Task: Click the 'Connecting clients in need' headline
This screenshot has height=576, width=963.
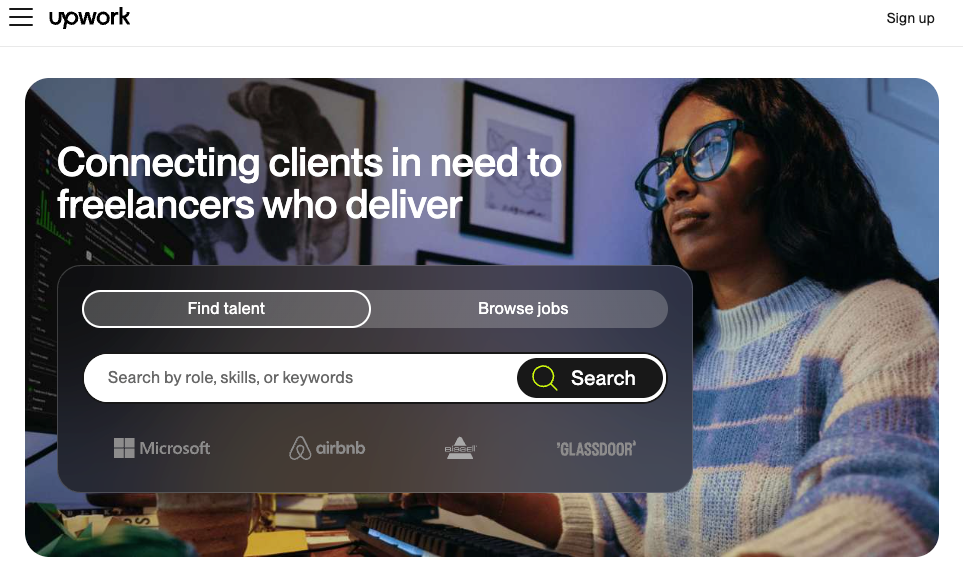Action: coord(309,183)
